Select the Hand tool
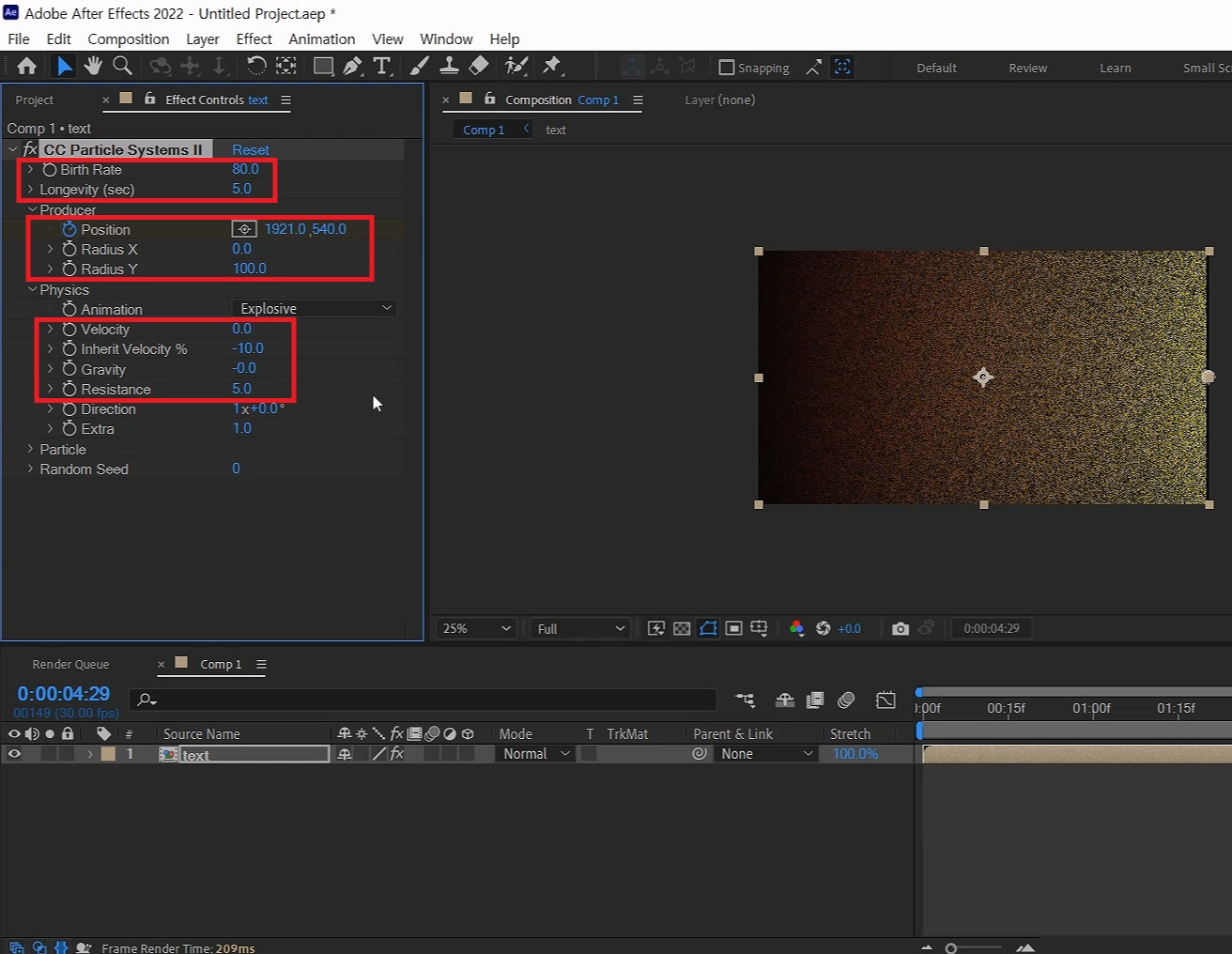The width and height of the screenshot is (1232, 954). [93, 66]
